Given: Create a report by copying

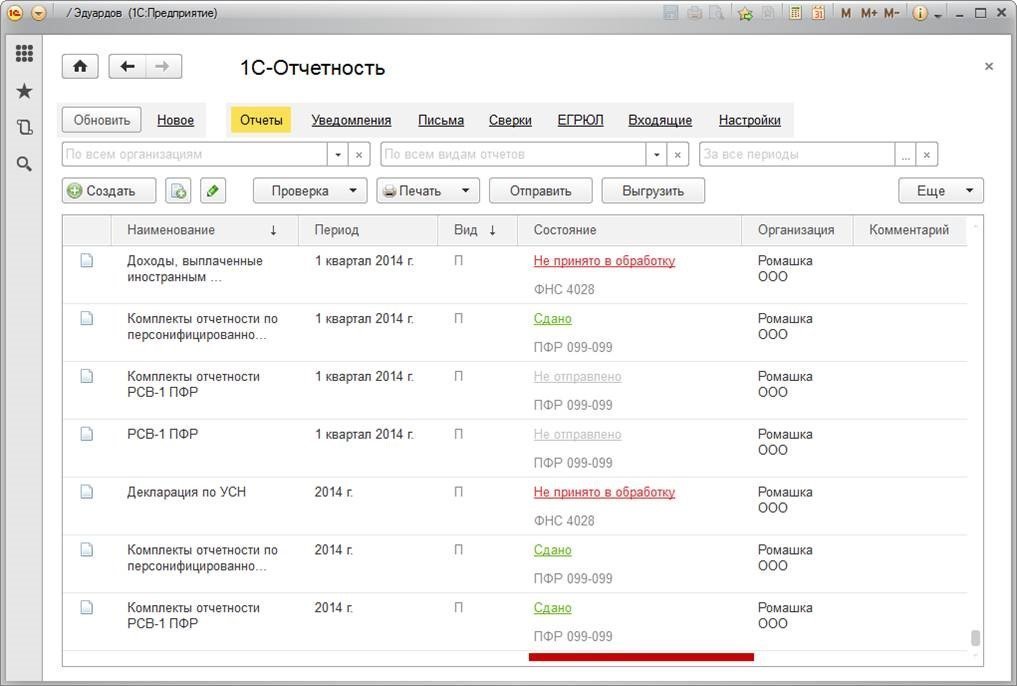Looking at the screenshot, I should click(178, 191).
